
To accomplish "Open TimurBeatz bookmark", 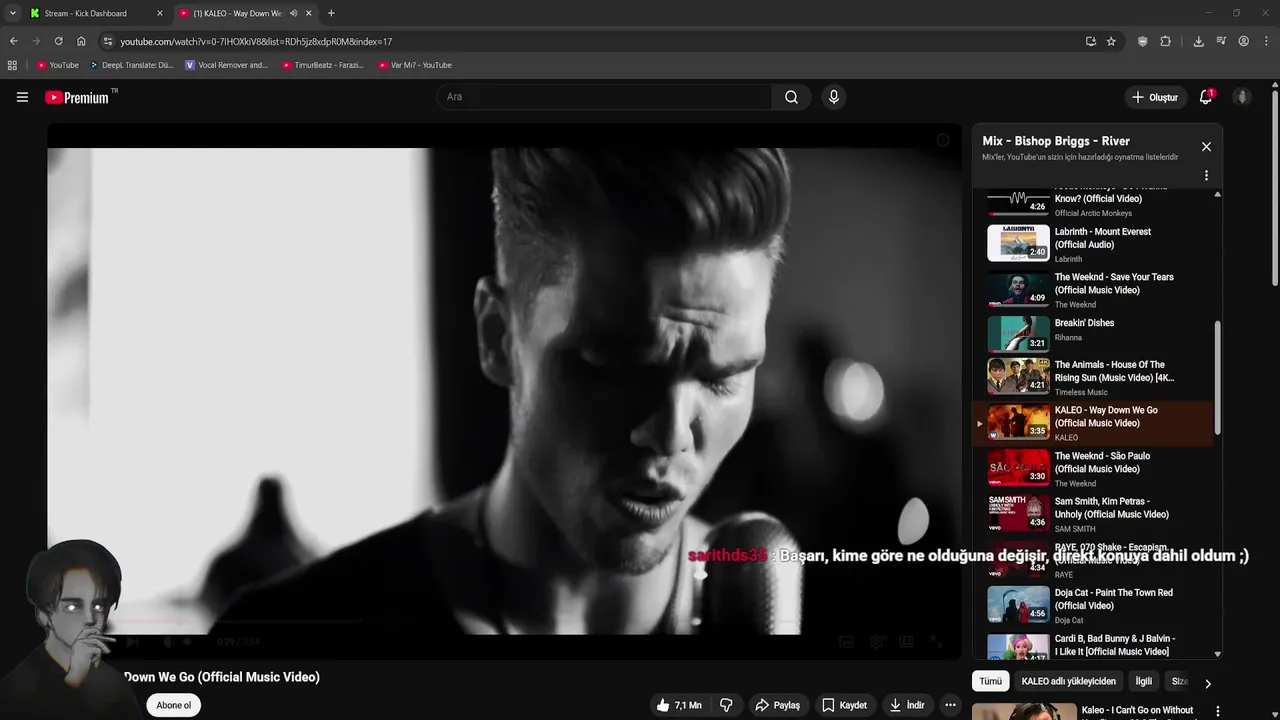I will pyautogui.click(x=322, y=65).
